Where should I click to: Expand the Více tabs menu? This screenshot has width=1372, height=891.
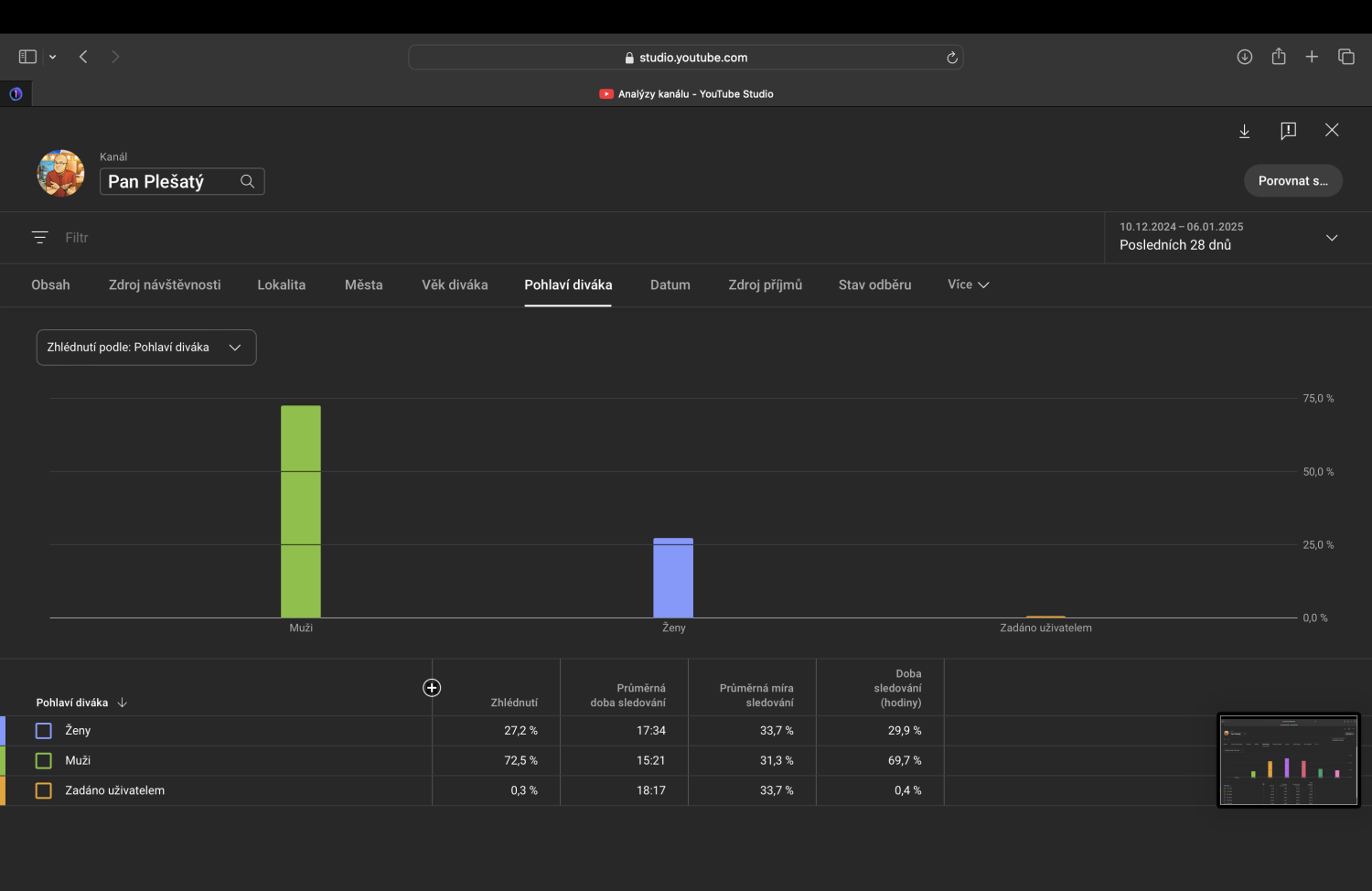coord(968,284)
